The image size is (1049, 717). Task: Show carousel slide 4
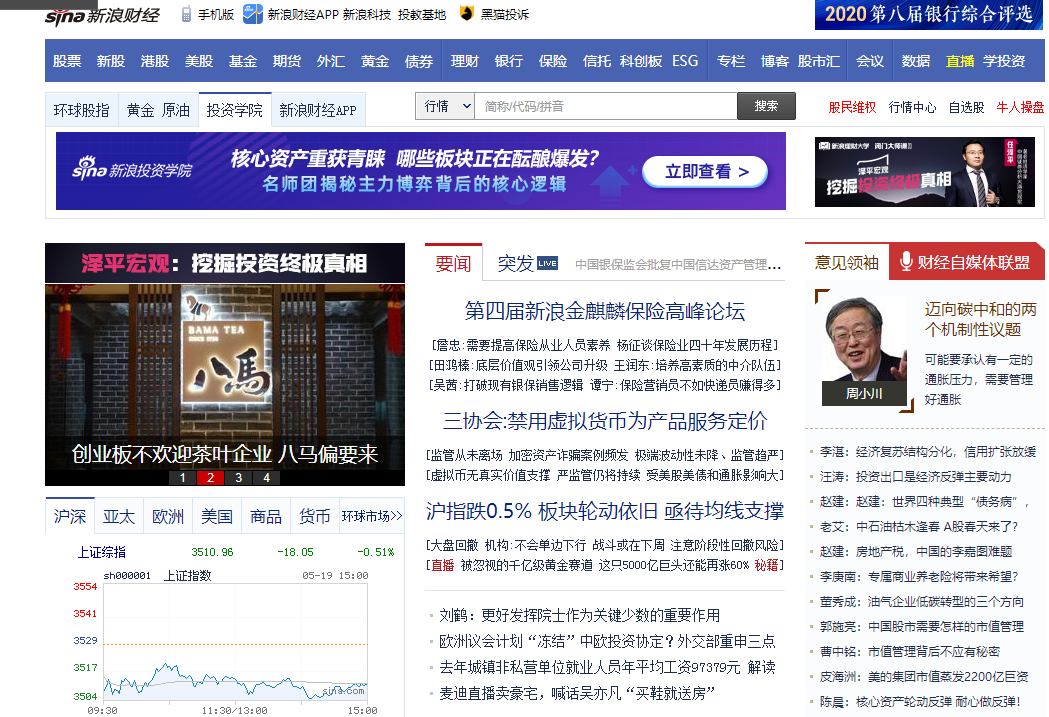267,478
